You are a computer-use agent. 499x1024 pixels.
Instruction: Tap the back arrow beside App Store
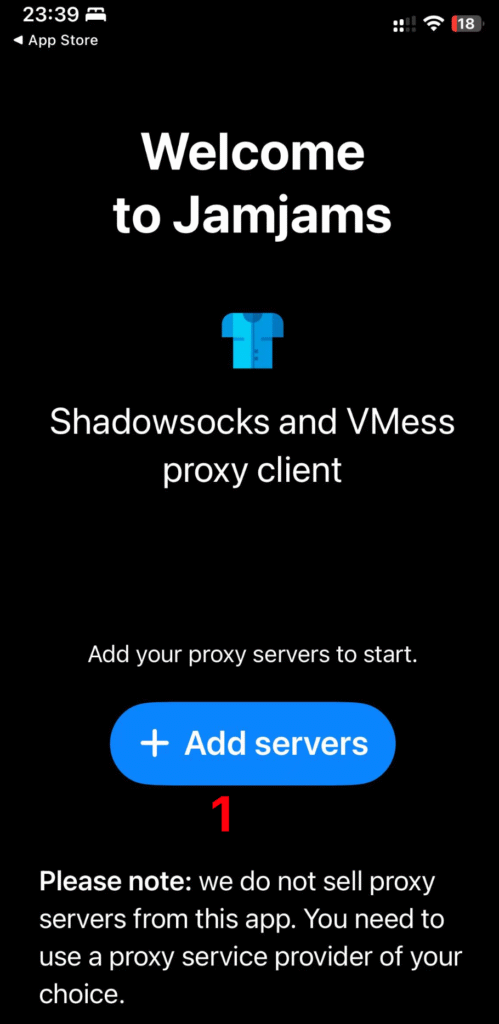(x=18, y=40)
